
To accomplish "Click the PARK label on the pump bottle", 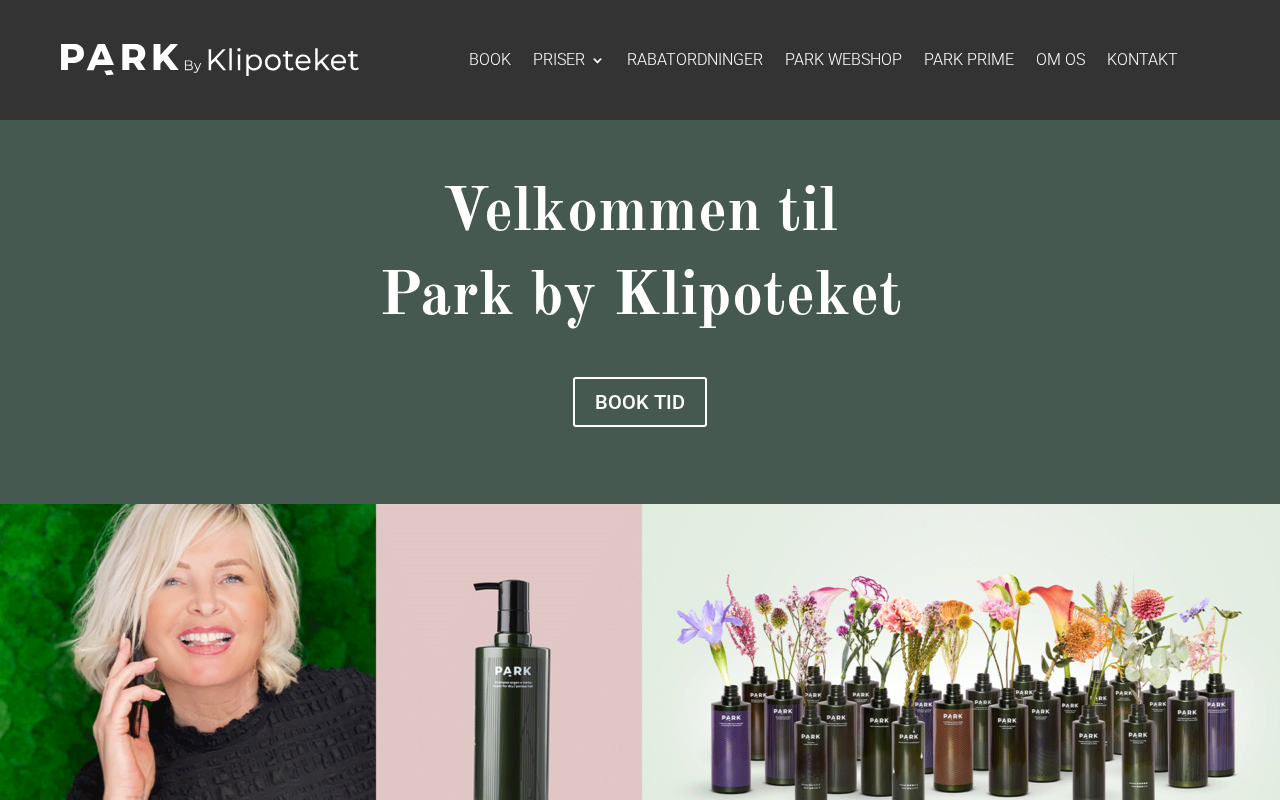I will click(513, 672).
